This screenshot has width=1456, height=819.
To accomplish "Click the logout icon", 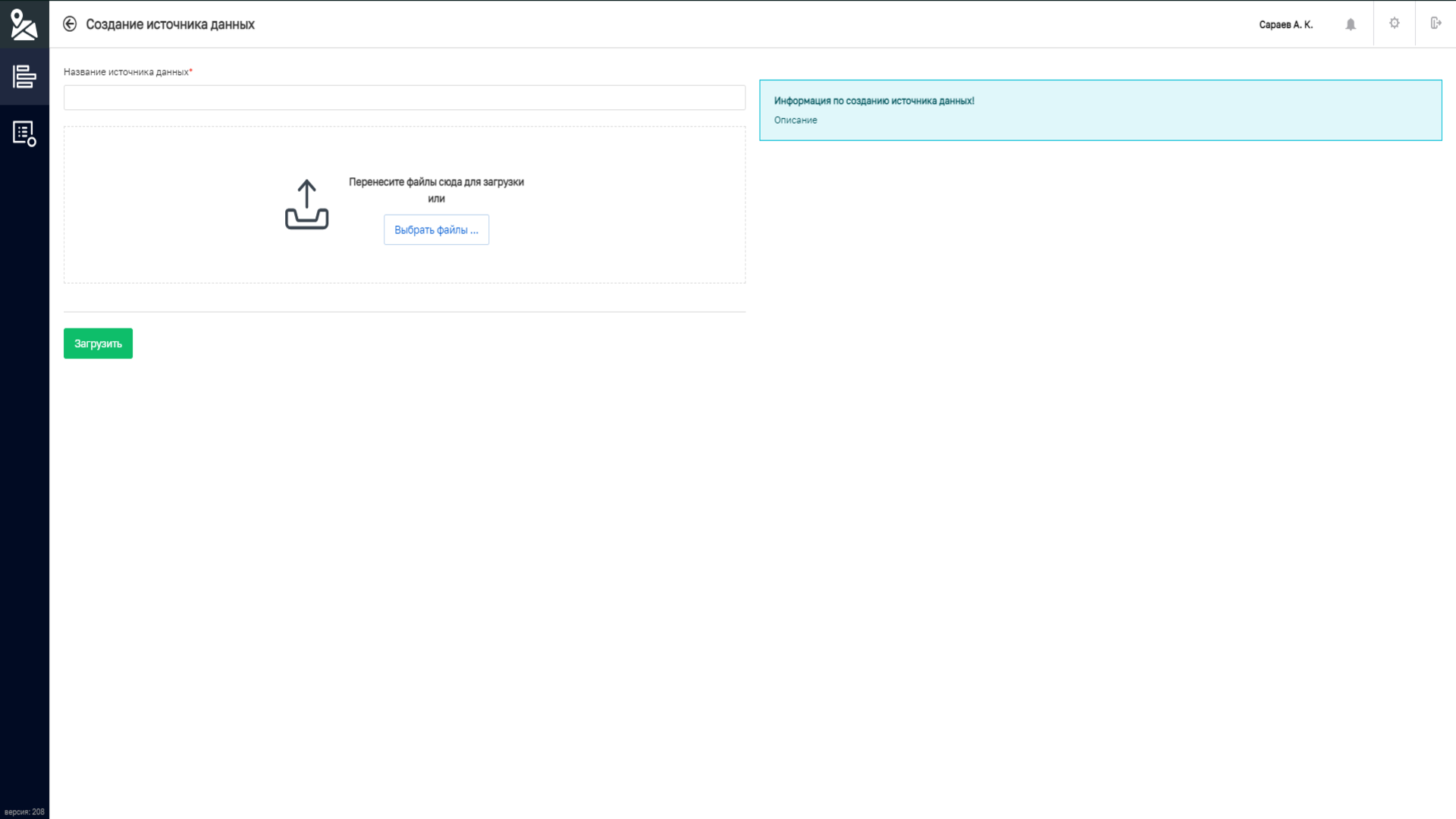I will tap(1436, 24).
